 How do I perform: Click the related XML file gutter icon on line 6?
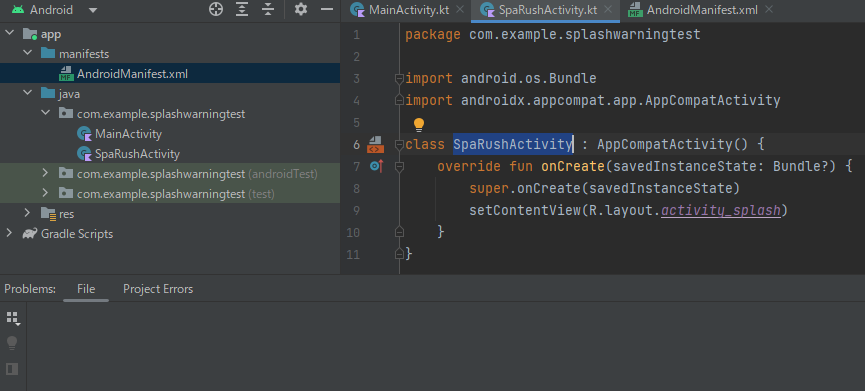click(x=376, y=144)
